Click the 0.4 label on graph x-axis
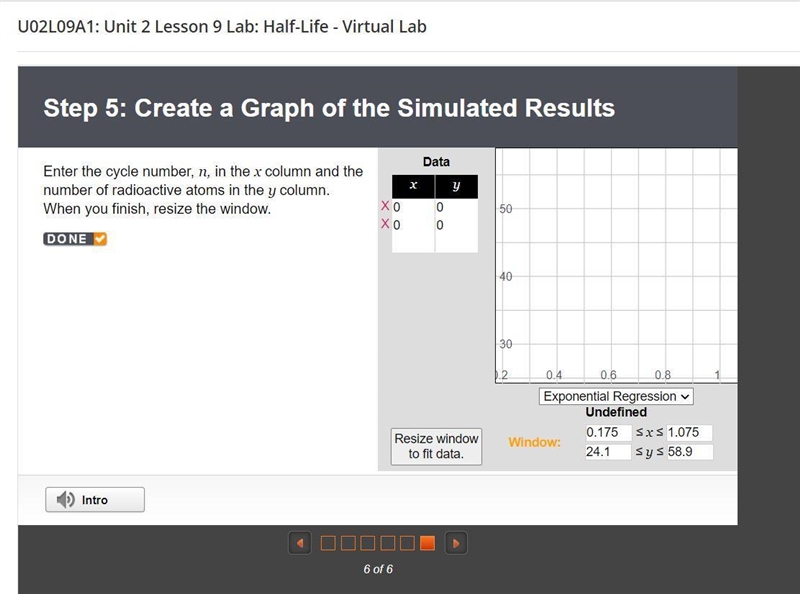 coord(554,375)
